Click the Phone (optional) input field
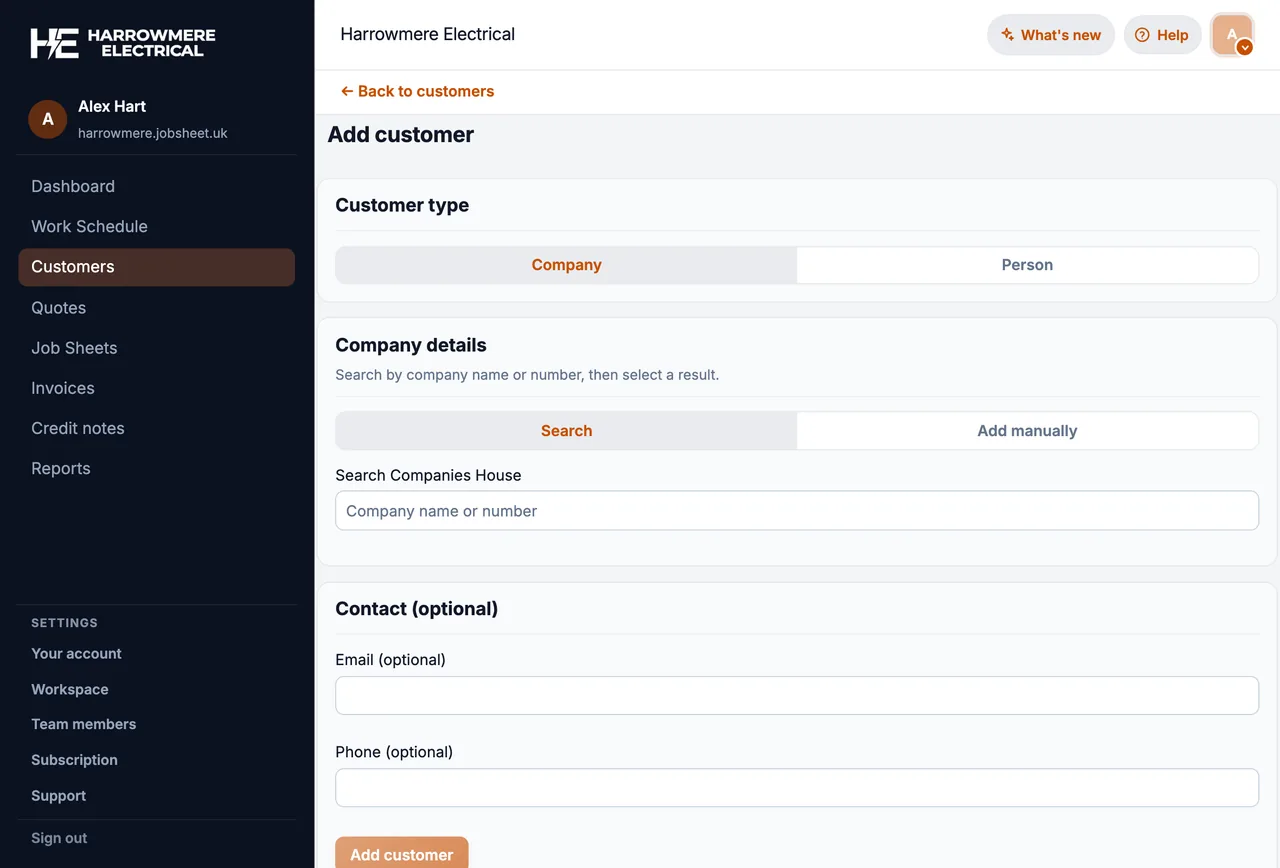Image resolution: width=1280 pixels, height=868 pixels. [x=797, y=787]
